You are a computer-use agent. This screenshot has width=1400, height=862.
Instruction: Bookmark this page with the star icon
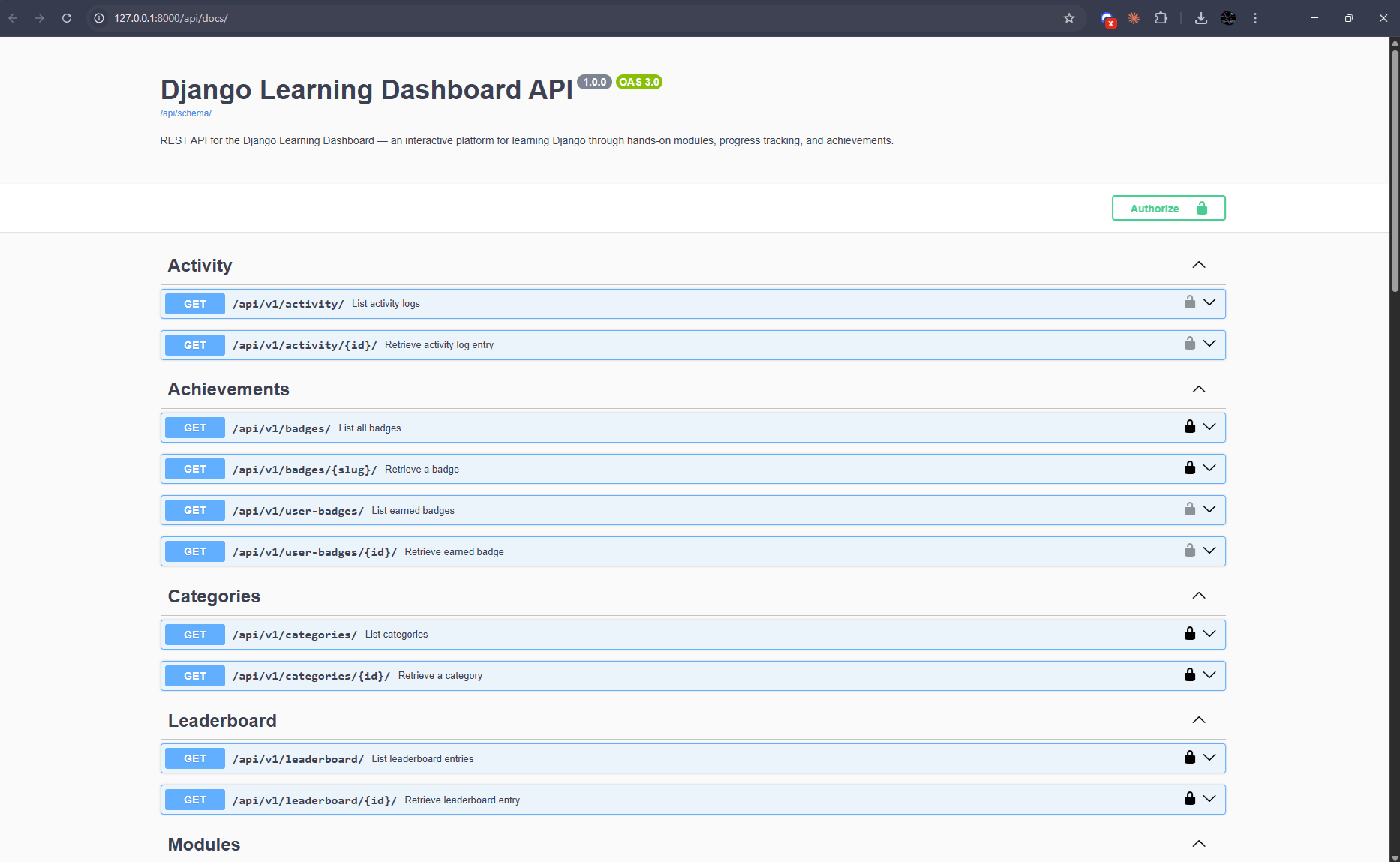(x=1069, y=18)
